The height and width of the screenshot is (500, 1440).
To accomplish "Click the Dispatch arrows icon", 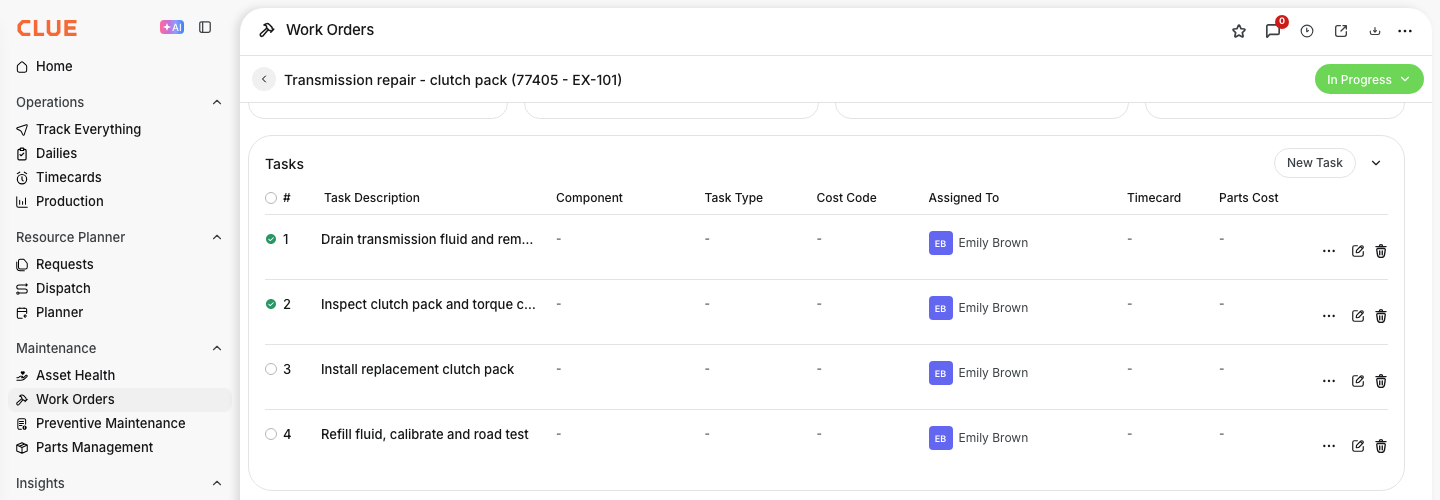I will (22, 289).
